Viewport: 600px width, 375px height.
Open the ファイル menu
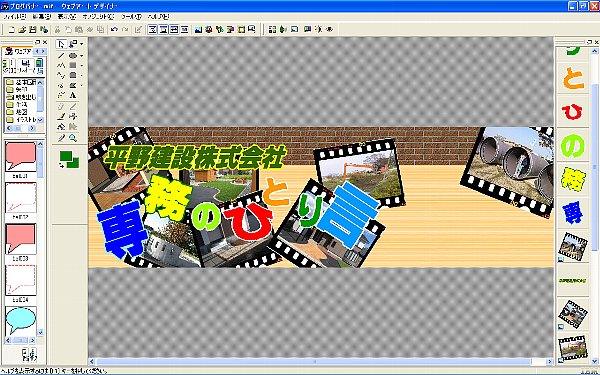point(15,17)
